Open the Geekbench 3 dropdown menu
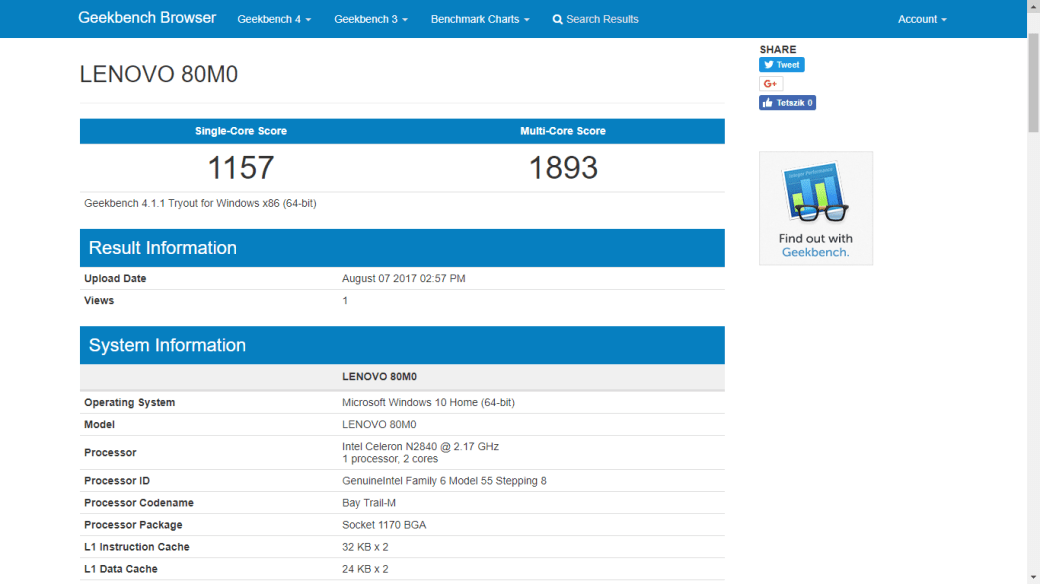1040x584 pixels. click(370, 19)
